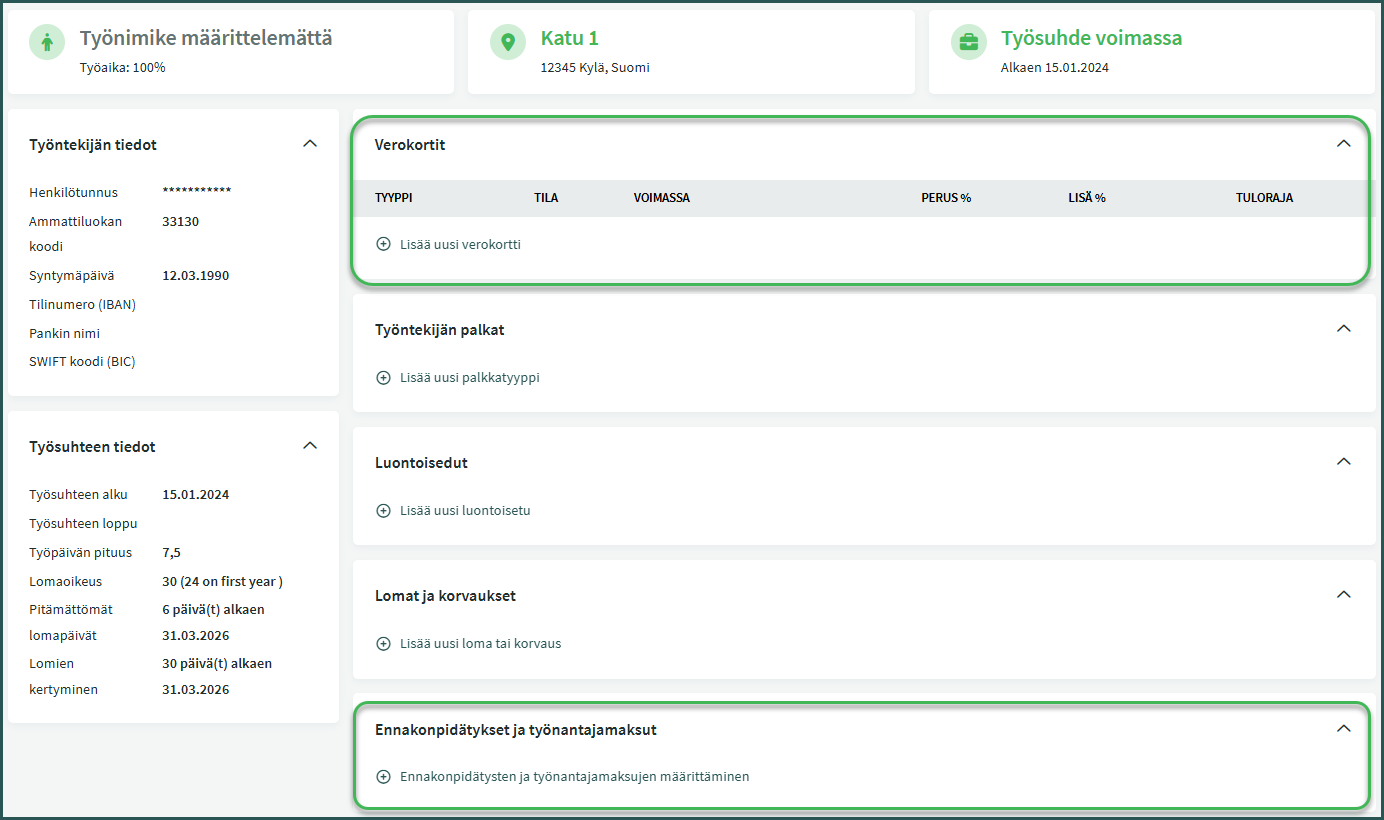
Task: Collapse the Lomat ja korvaukset section
Action: (1343, 595)
